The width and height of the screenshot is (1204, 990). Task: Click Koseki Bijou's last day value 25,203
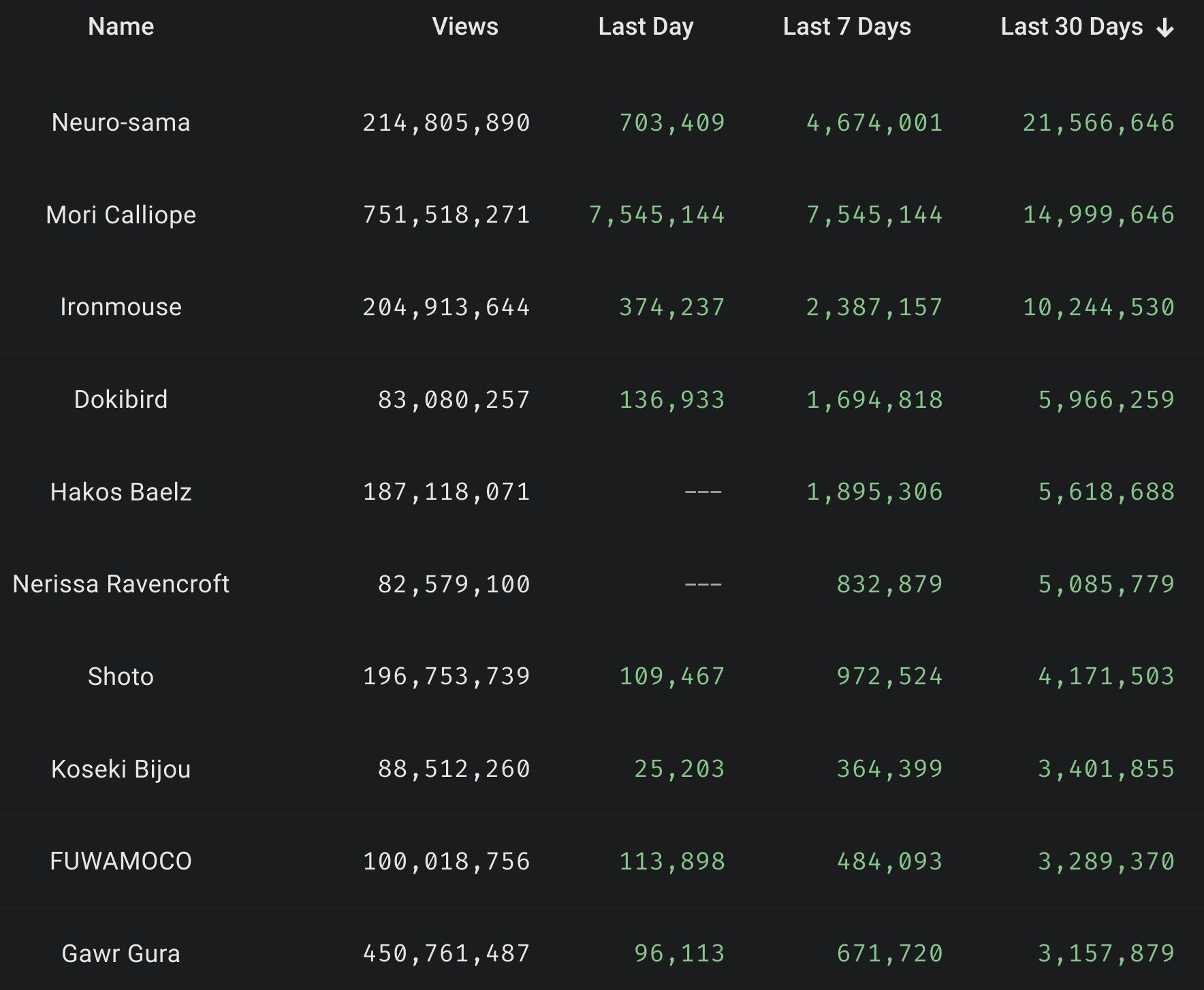coord(680,769)
